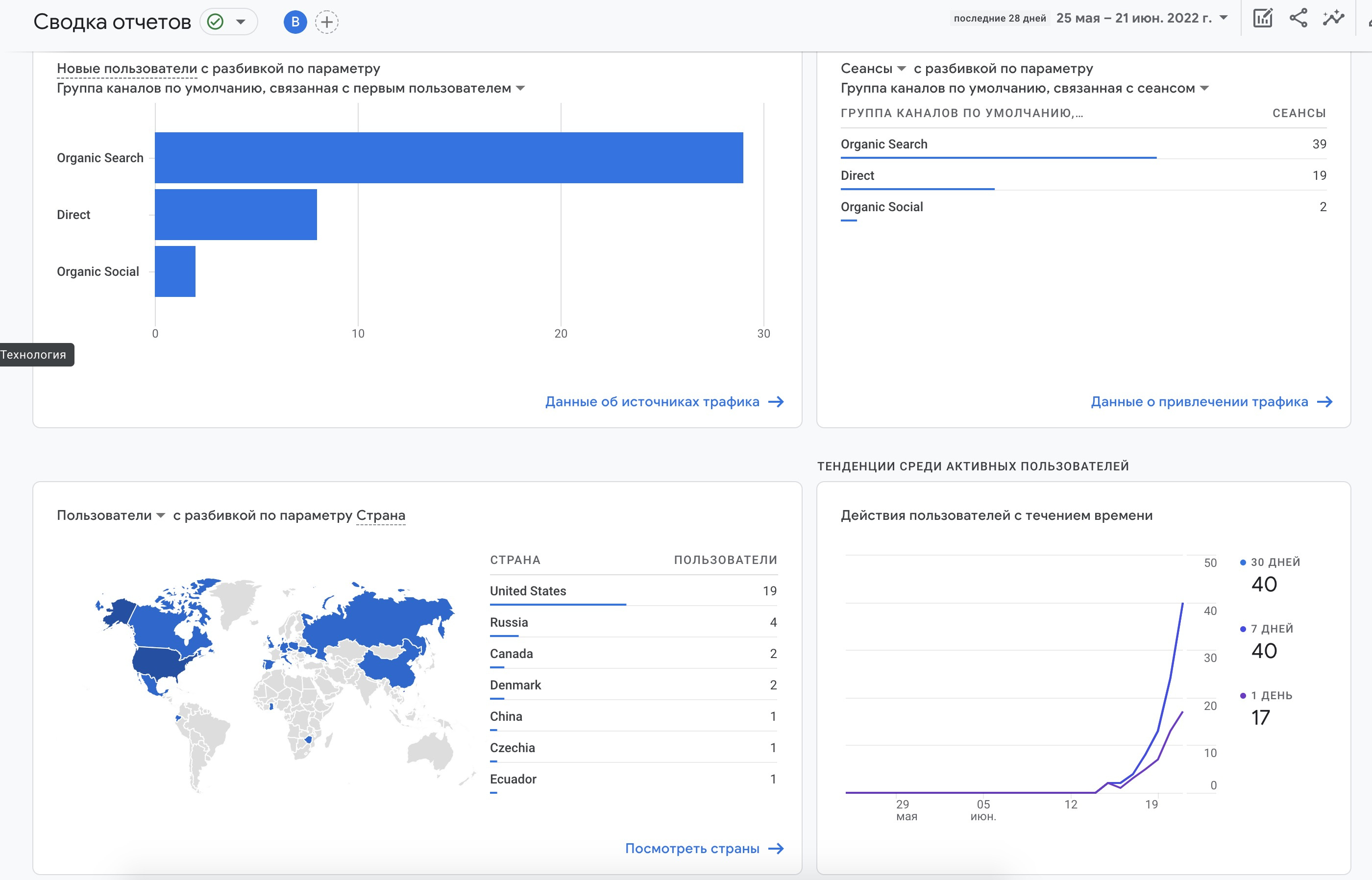Open dropdown next to report status checkmark
The width and height of the screenshot is (1372, 880).
tap(241, 22)
